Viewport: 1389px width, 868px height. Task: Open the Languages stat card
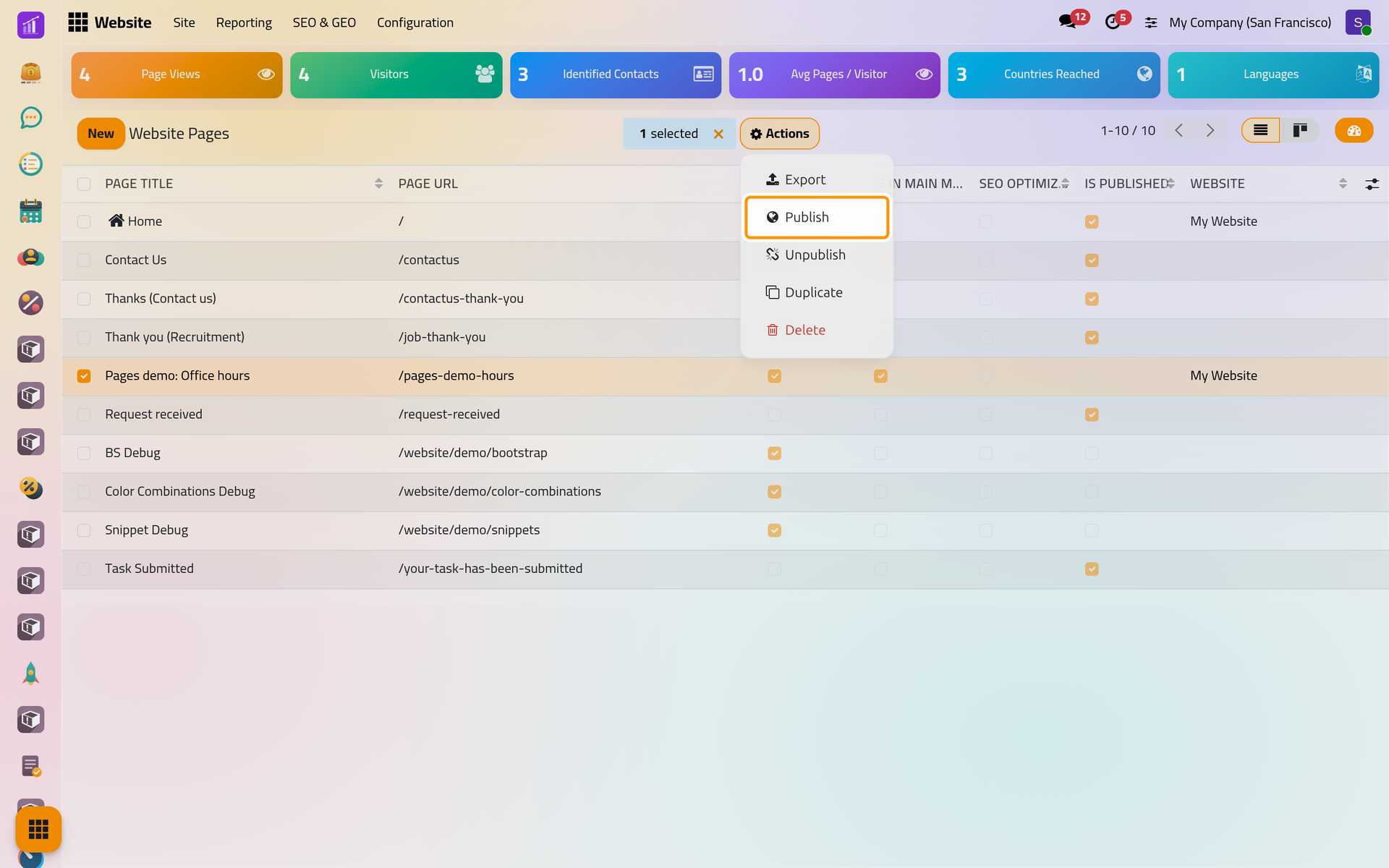[x=1273, y=75]
